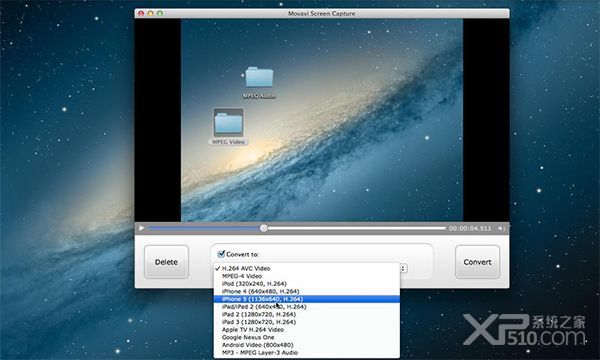Click the MPEG Video folder in preview
The image size is (600, 360).
(228, 126)
